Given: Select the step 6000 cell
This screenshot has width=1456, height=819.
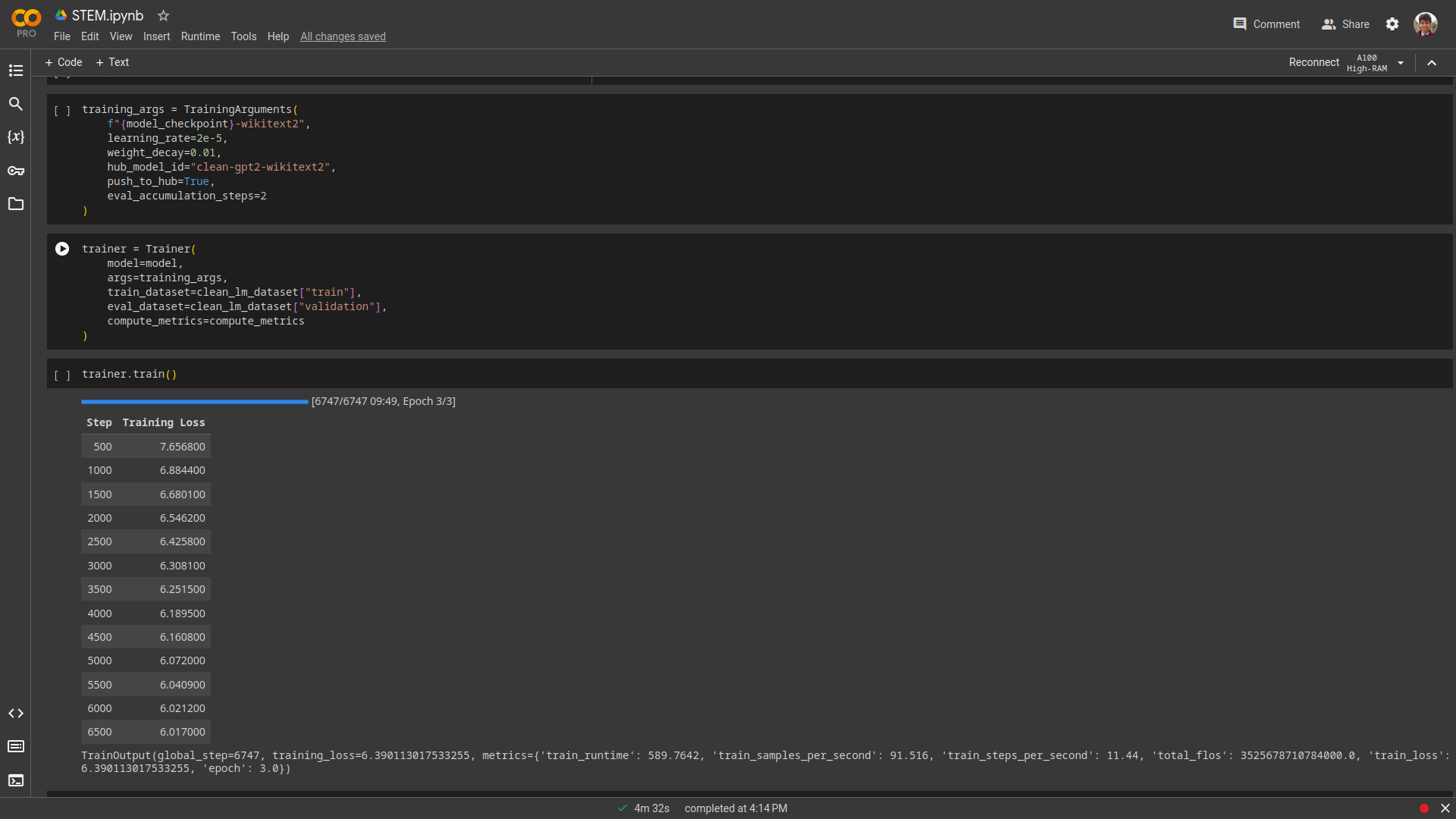Looking at the screenshot, I should [x=99, y=708].
